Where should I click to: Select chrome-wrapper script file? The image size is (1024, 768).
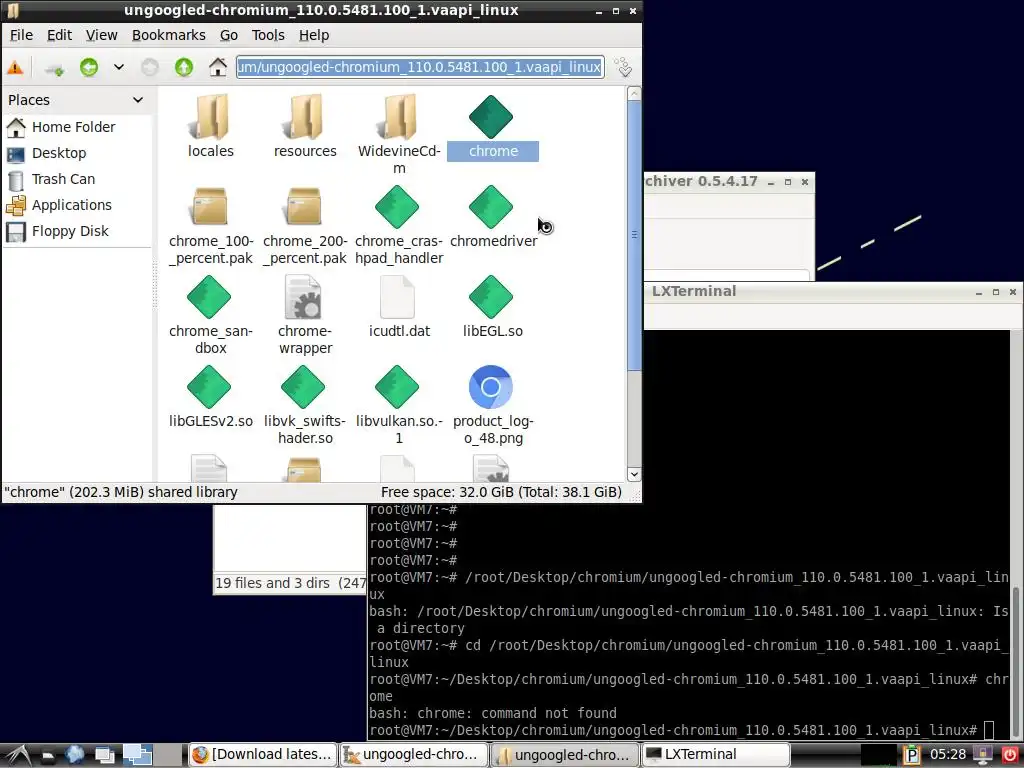305,315
